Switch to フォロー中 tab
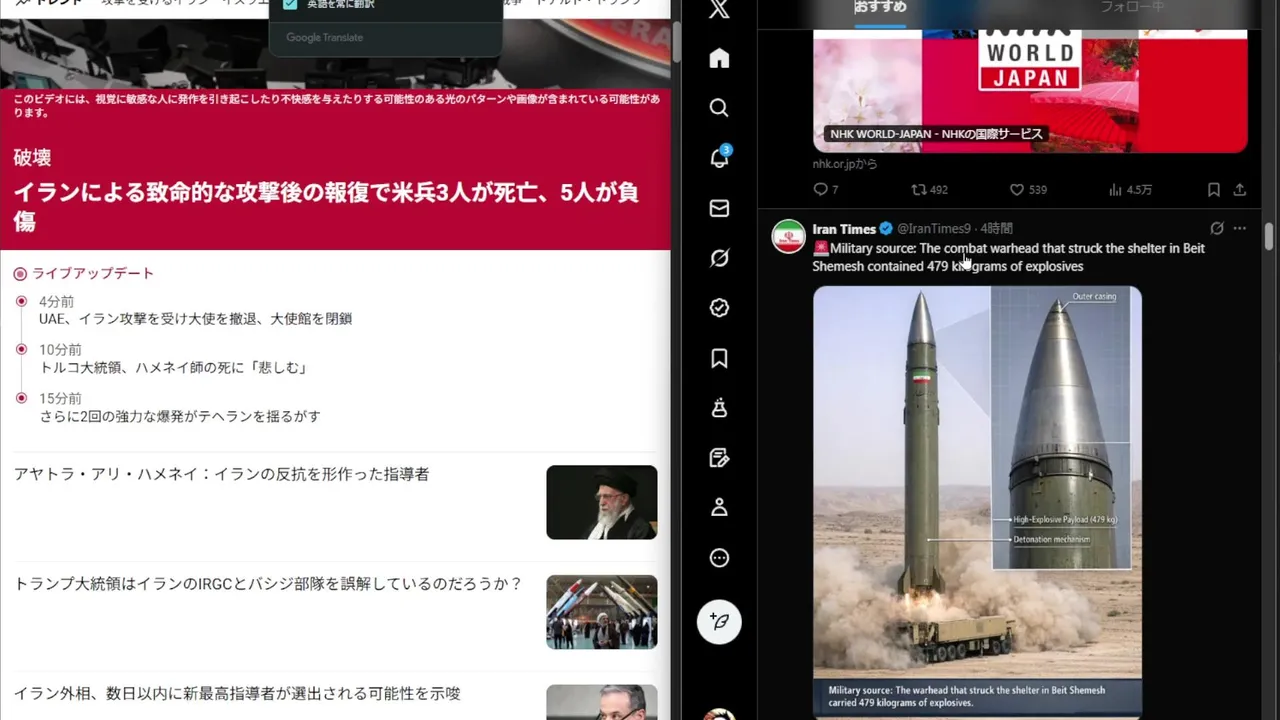This screenshot has width=1280, height=720. (1133, 7)
